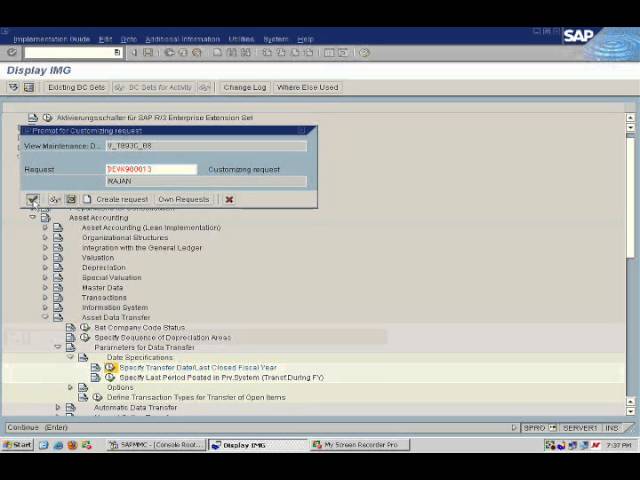This screenshot has height=480, width=640.
Task: Switch to SAPMMC Console Root taskbar window
Action: 156,444
